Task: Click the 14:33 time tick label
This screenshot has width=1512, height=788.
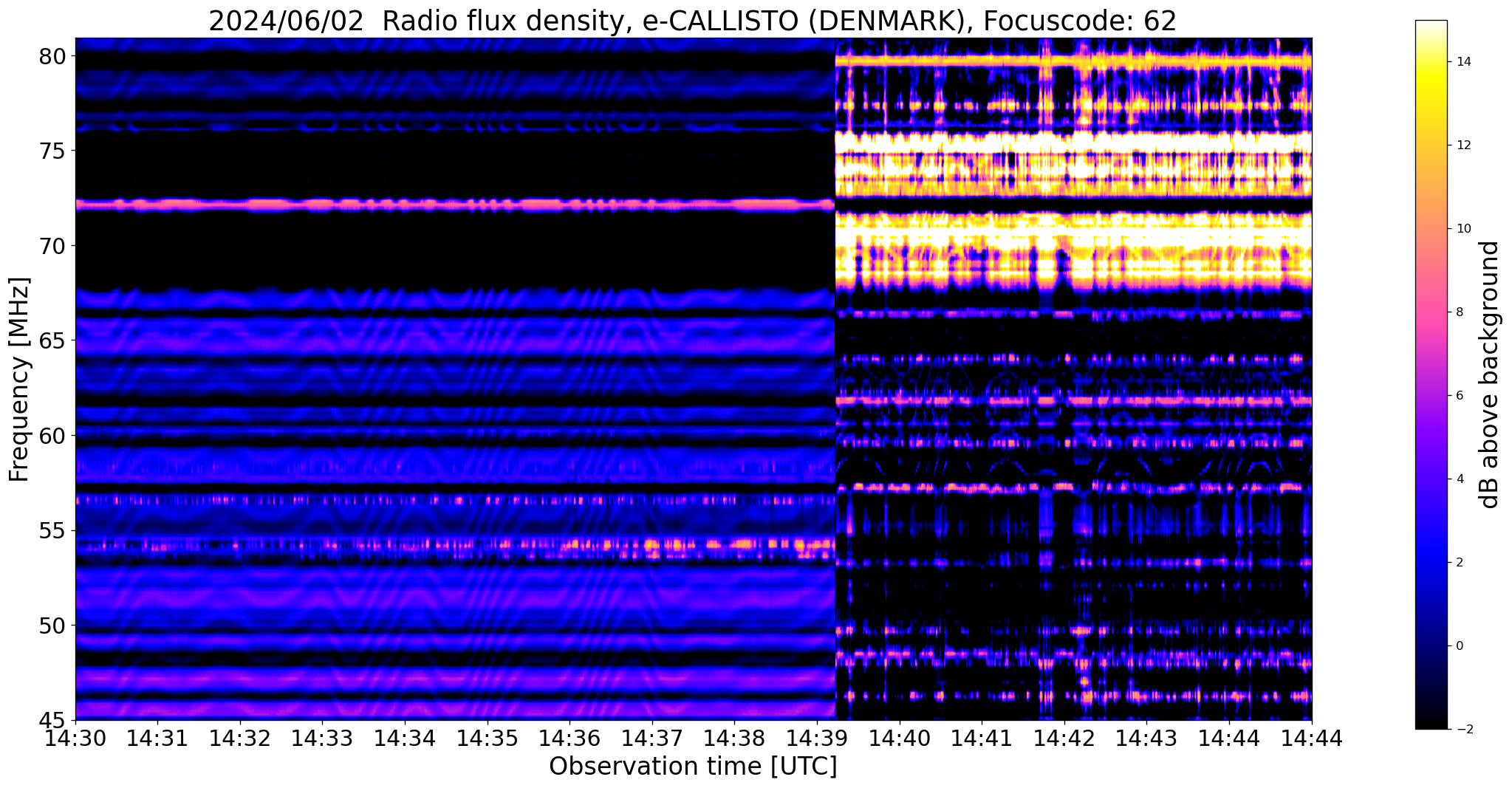Action: point(323,738)
